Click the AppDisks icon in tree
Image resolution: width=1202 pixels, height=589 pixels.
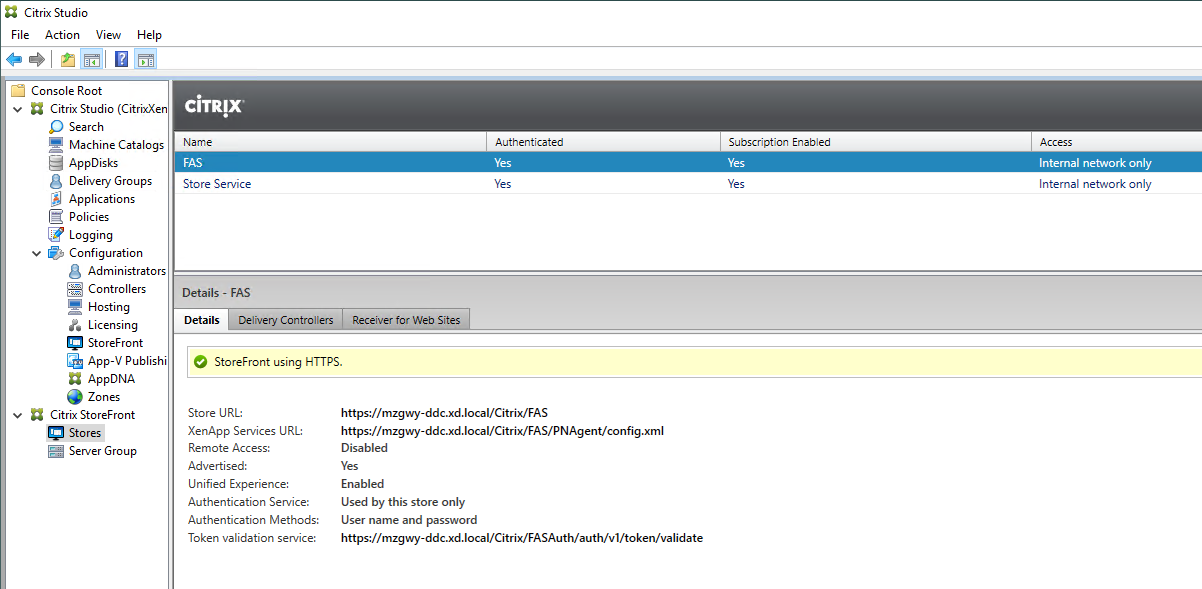56,163
